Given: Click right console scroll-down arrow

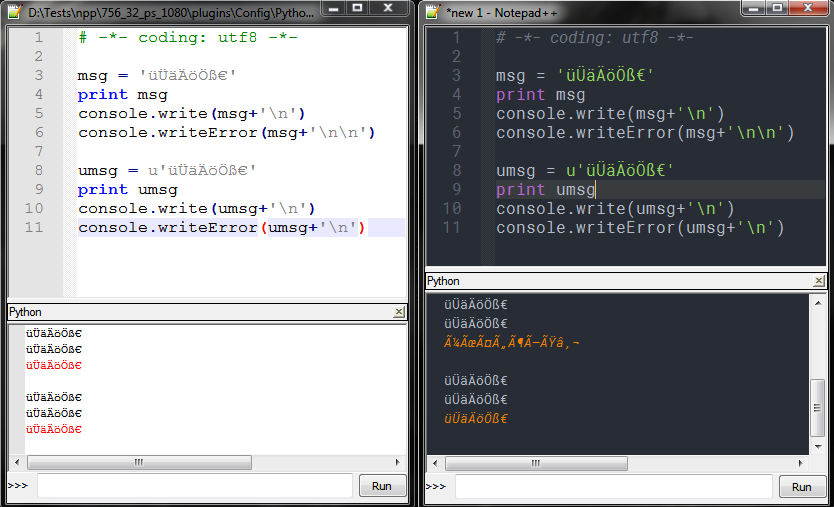Looking at the screenshot, I should pos(818,447).
